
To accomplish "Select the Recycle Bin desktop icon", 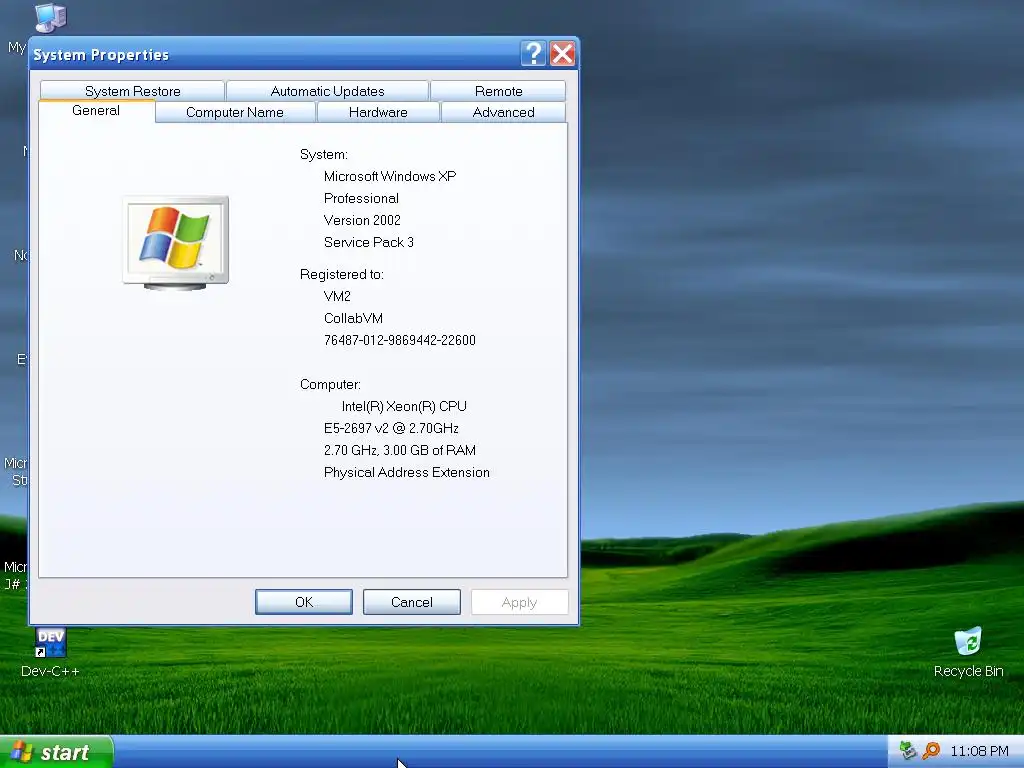I will click(x=968, y=641).
